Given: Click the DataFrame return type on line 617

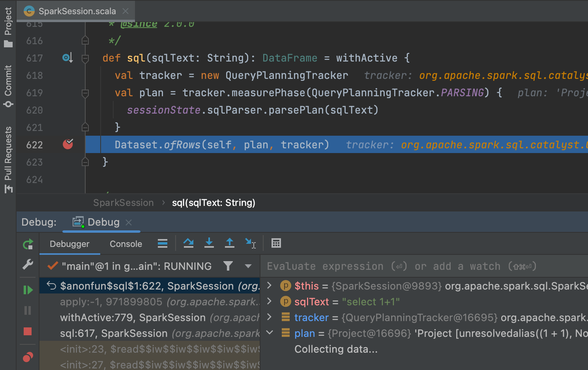Looking at the screenshot, I should tap(290, 58).
